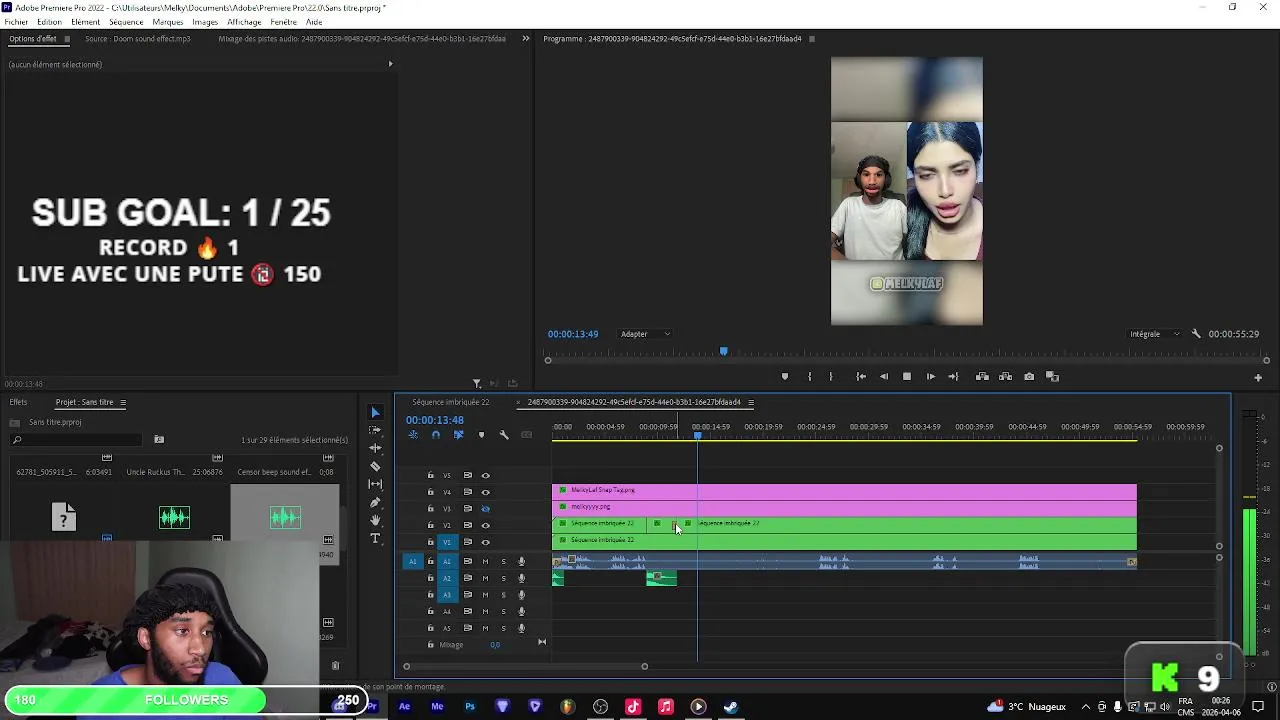Select the Slip tool
The height and width of the screenshot is (720, 1280).
[x=375, y=484]
